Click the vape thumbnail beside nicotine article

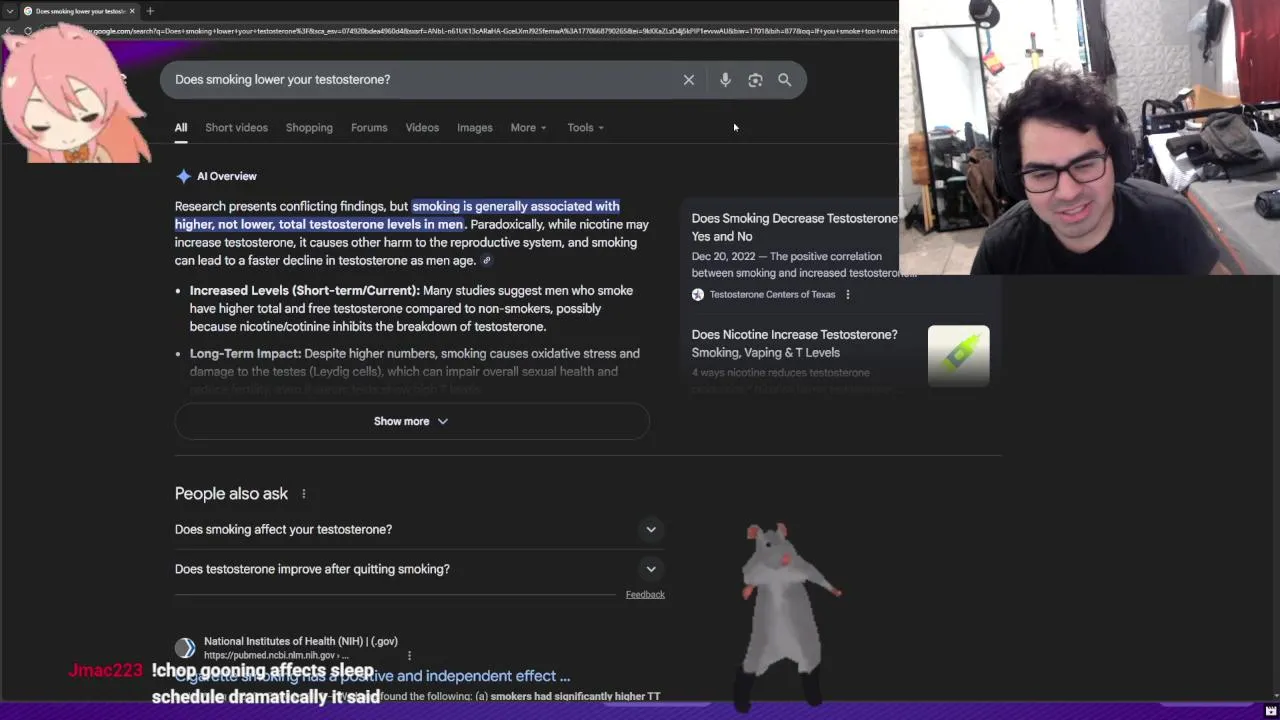(958, 356)
